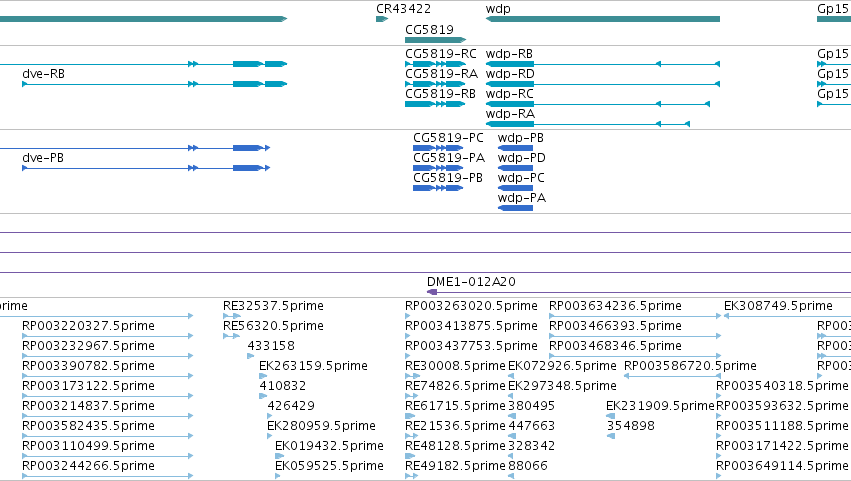The height and width of the screenshot is (481, 851).
Task: Select RP003582435.5prime EST label
Action: pyautogui.click(x=88, y=426)
